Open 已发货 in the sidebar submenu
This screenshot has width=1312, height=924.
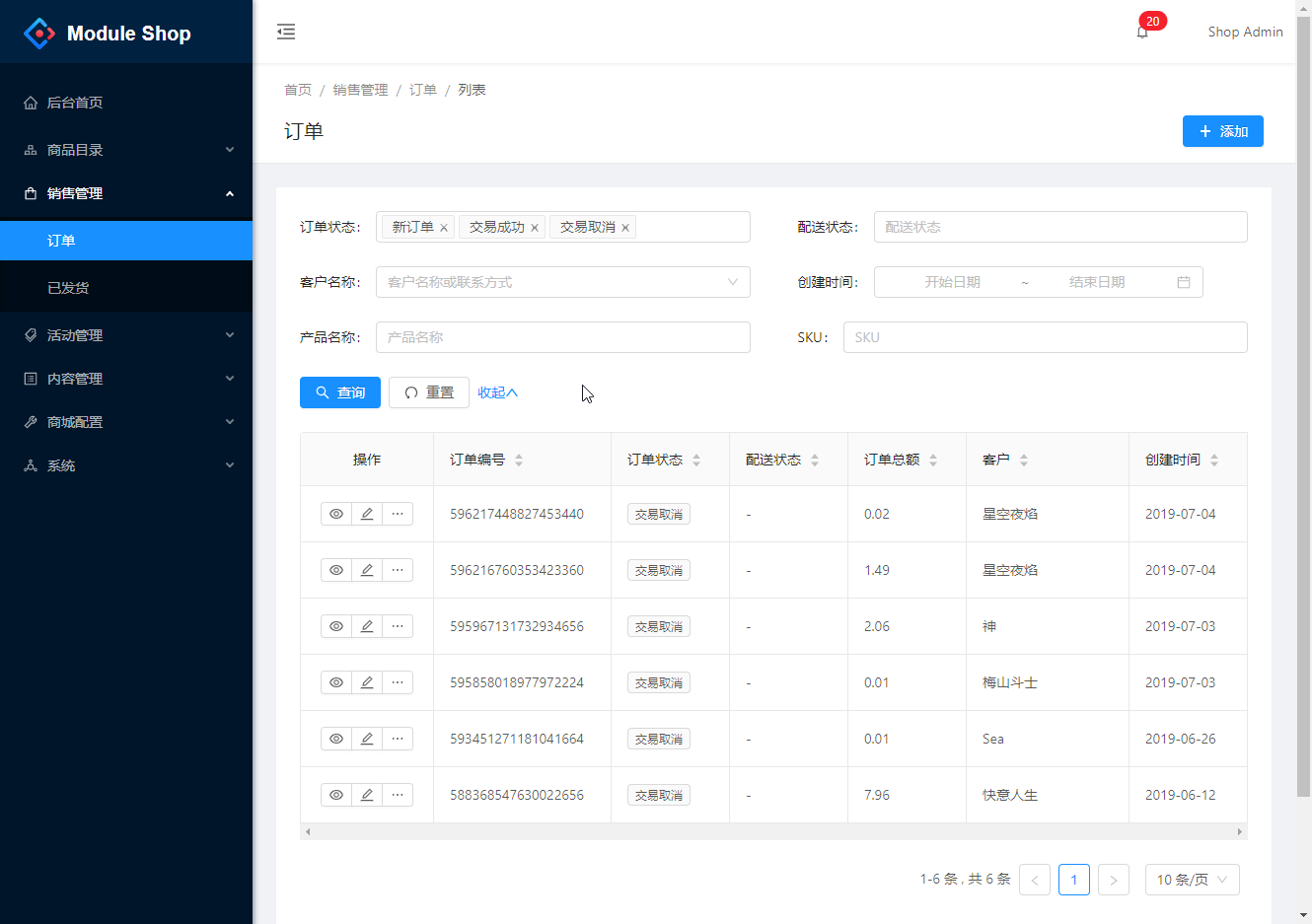pyautogui.click(x=126, y=288)
